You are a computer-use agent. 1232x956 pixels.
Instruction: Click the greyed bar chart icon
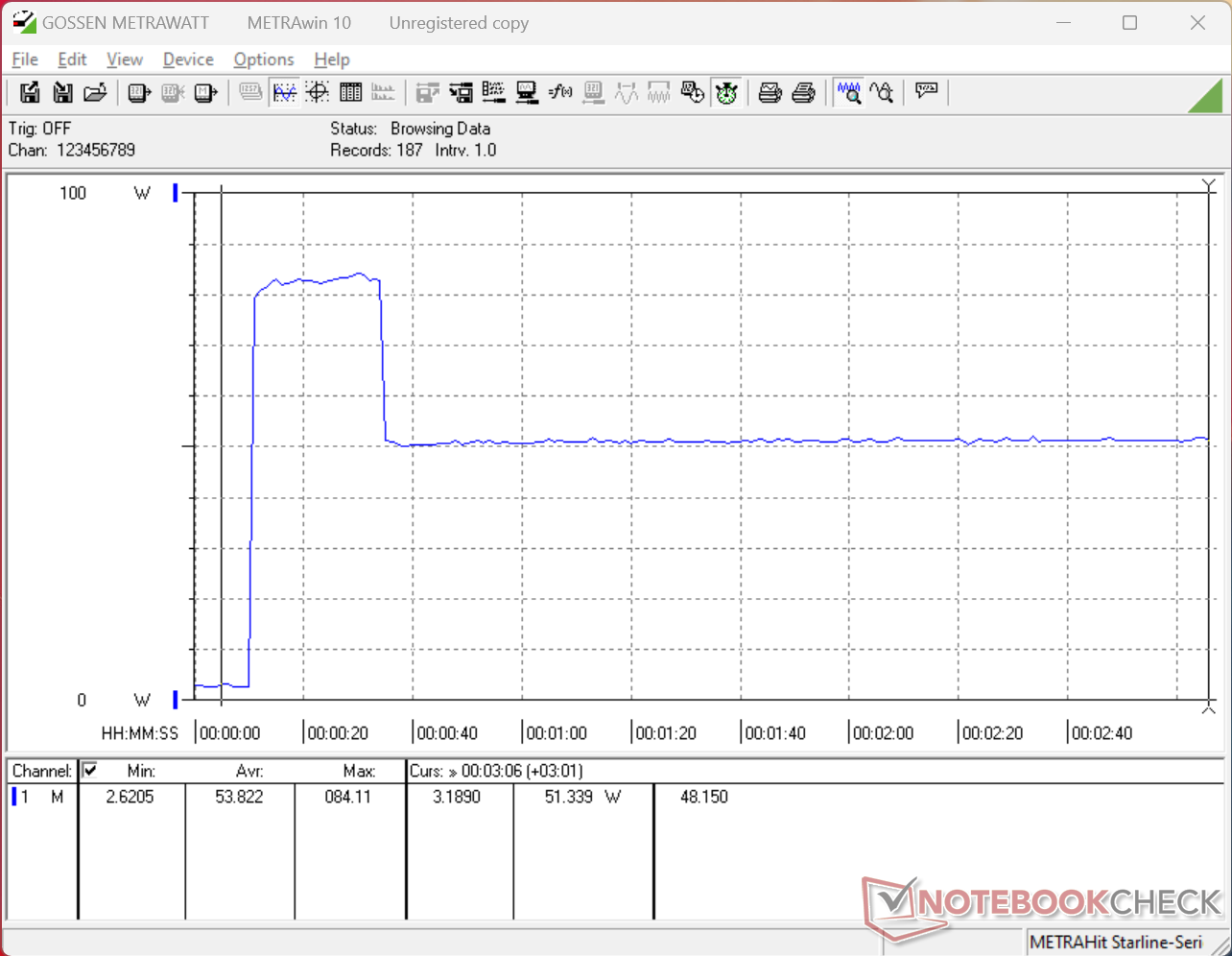click(x=383, y=92)
